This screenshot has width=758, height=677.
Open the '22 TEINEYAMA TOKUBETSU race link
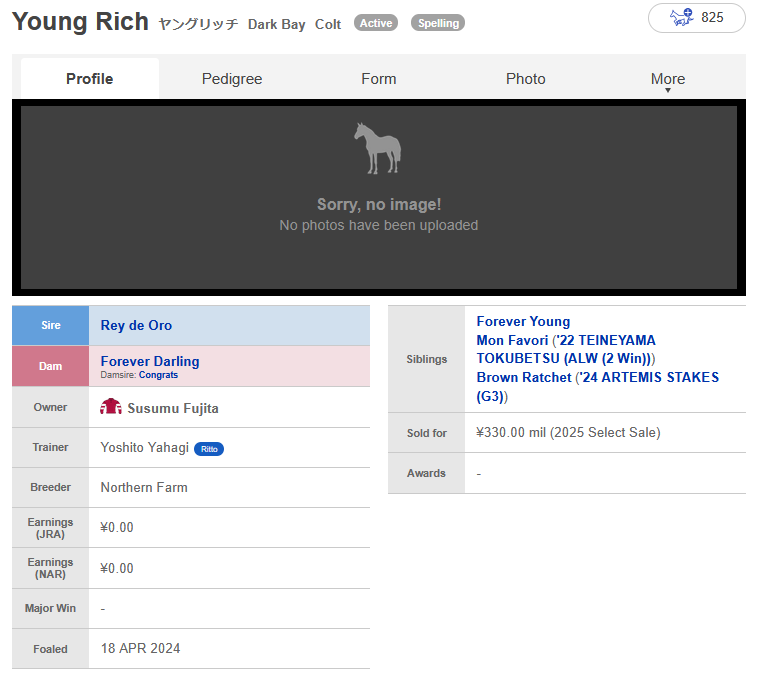[566, 349]
